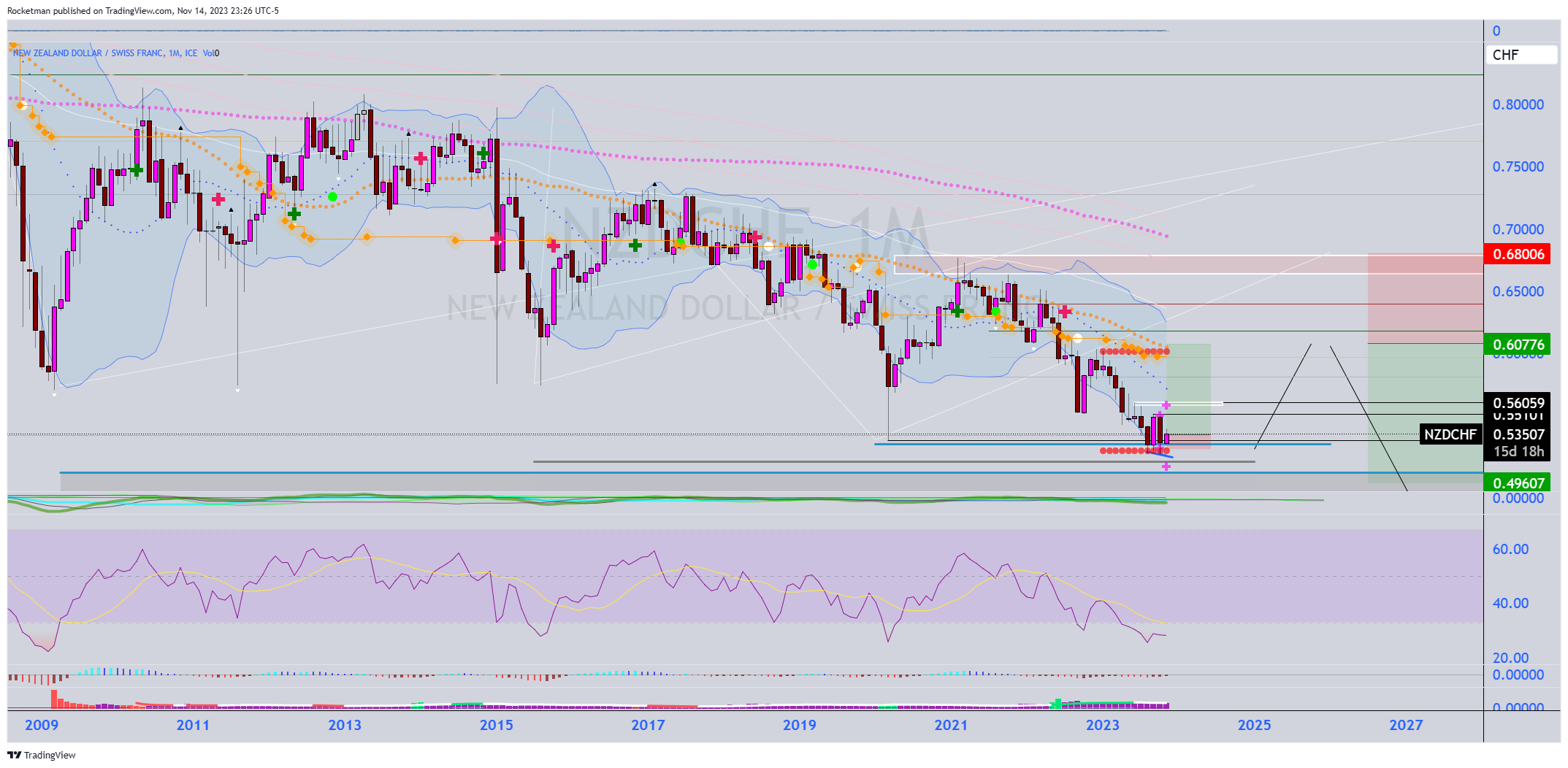Select the green 0.49607 target price label
The height and width of the screenshot is (768, 1568).
tap(1517, 483)
